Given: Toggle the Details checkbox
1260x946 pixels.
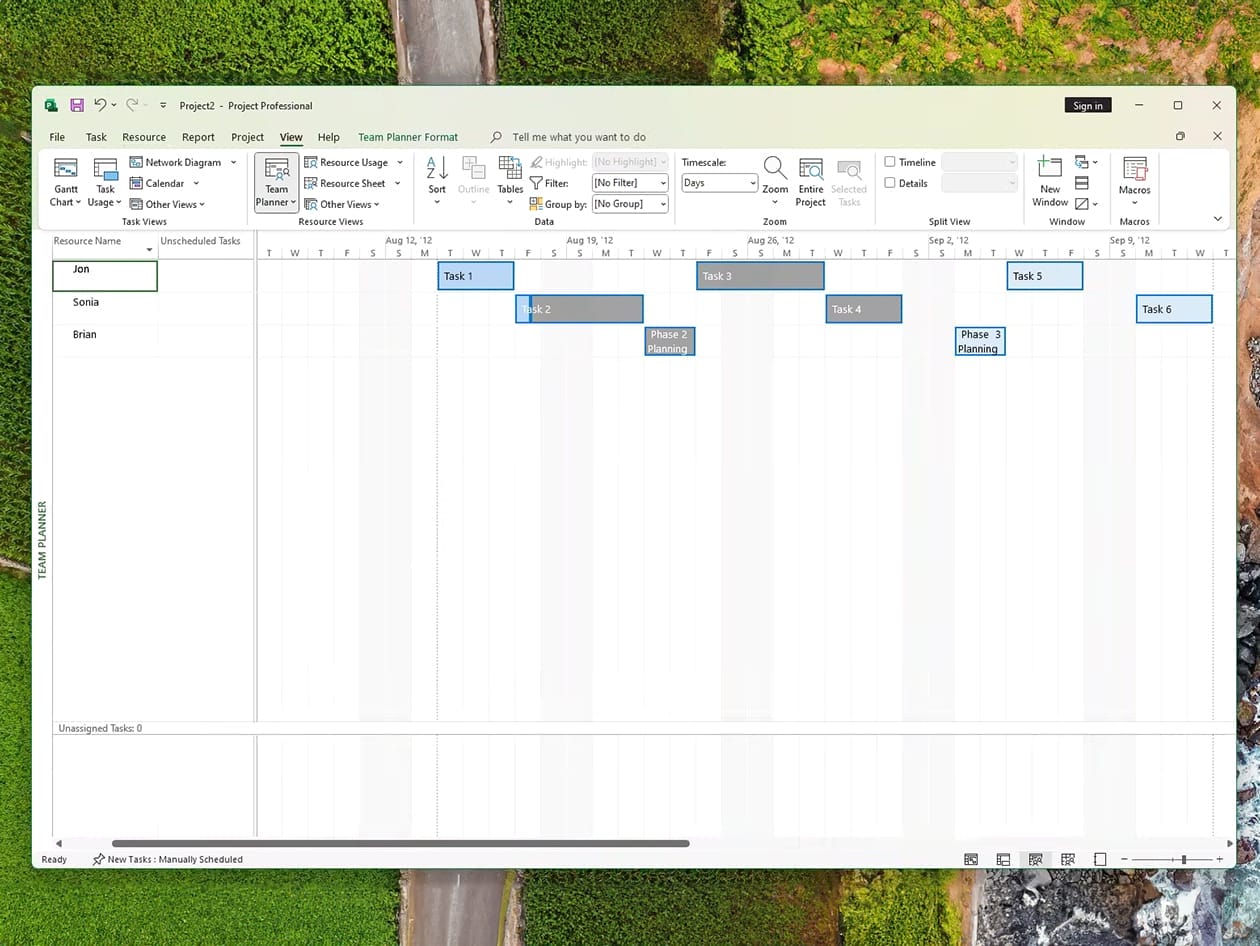Looking at the screenshot, I should tap(890, 183).
